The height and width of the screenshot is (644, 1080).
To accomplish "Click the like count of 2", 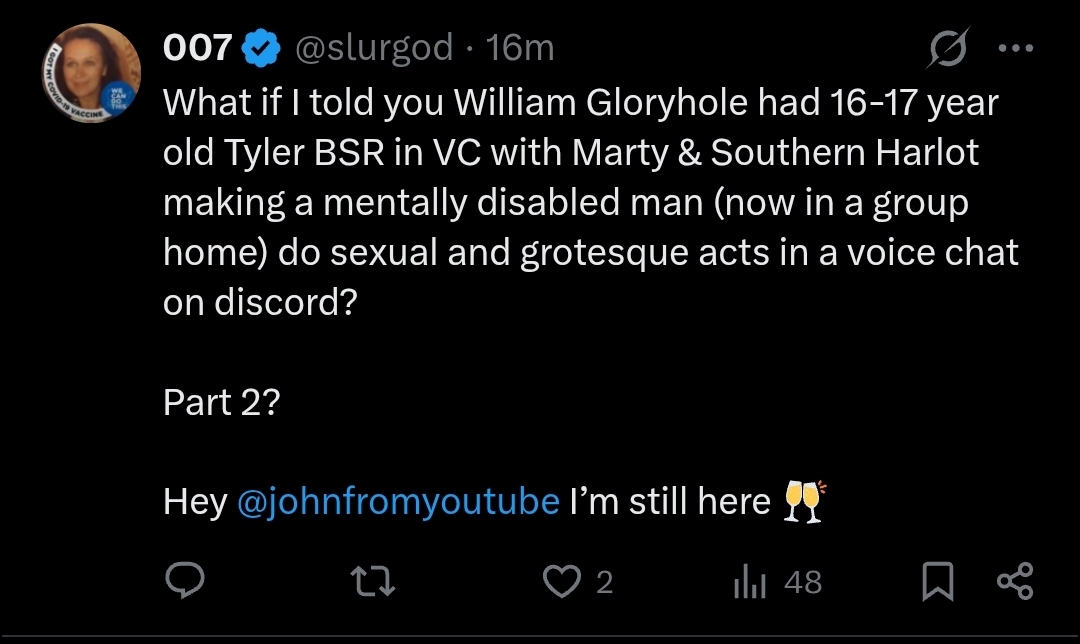I will [604, 583].
